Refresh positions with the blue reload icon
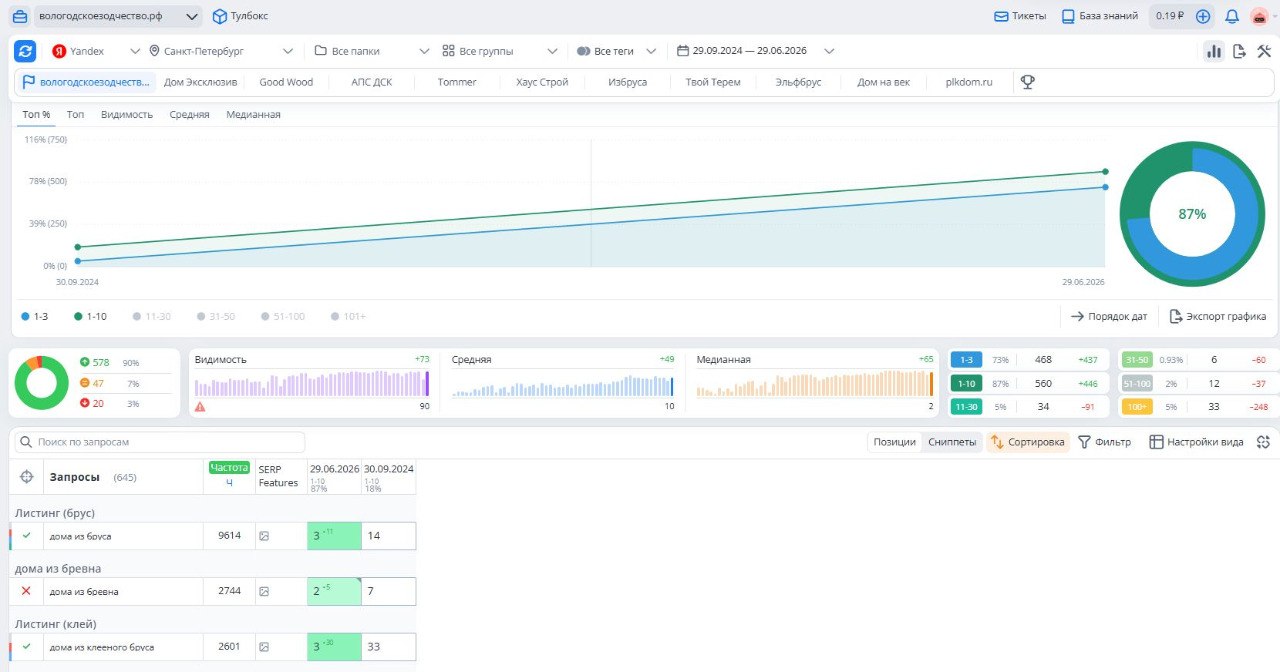The image size is (1280, 672). tap(25, 51)
